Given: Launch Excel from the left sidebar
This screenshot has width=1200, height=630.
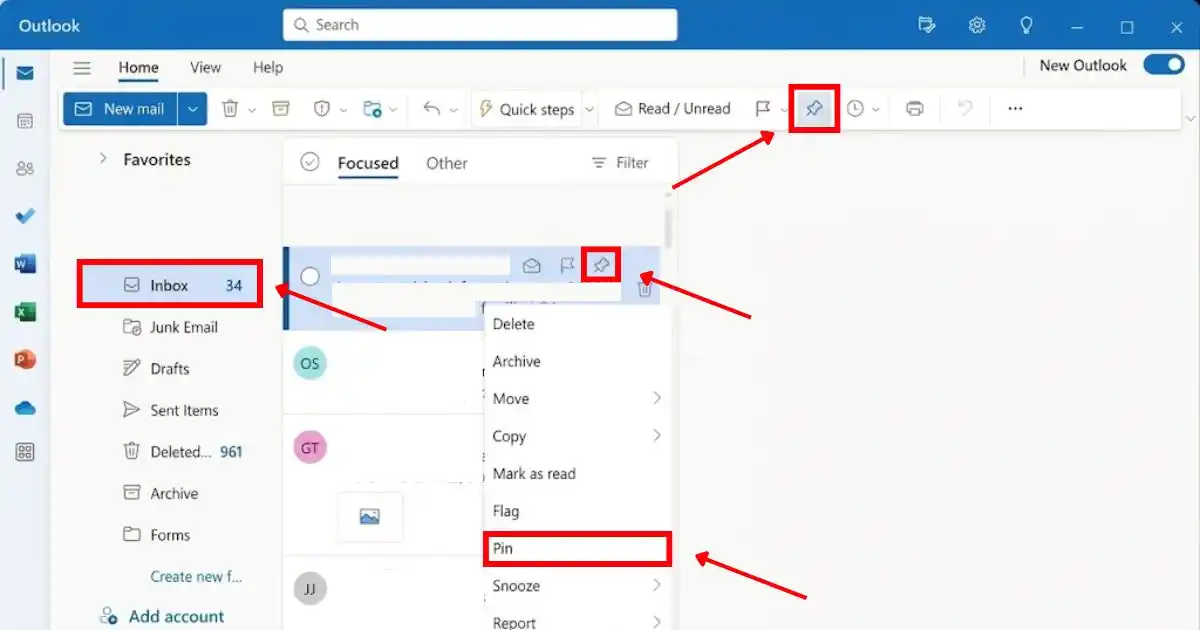Looking at the screenshot, I should [25, 312].
